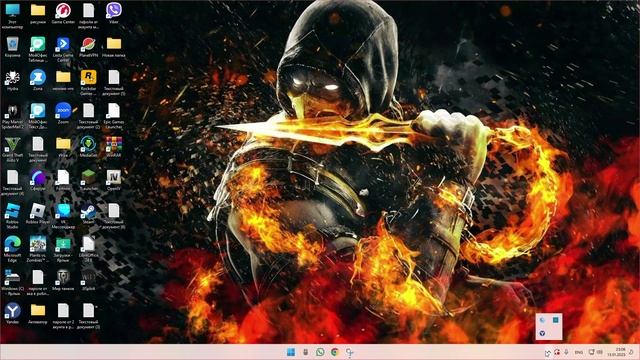Open Текстовый документ (6) file

pos(113,216)
